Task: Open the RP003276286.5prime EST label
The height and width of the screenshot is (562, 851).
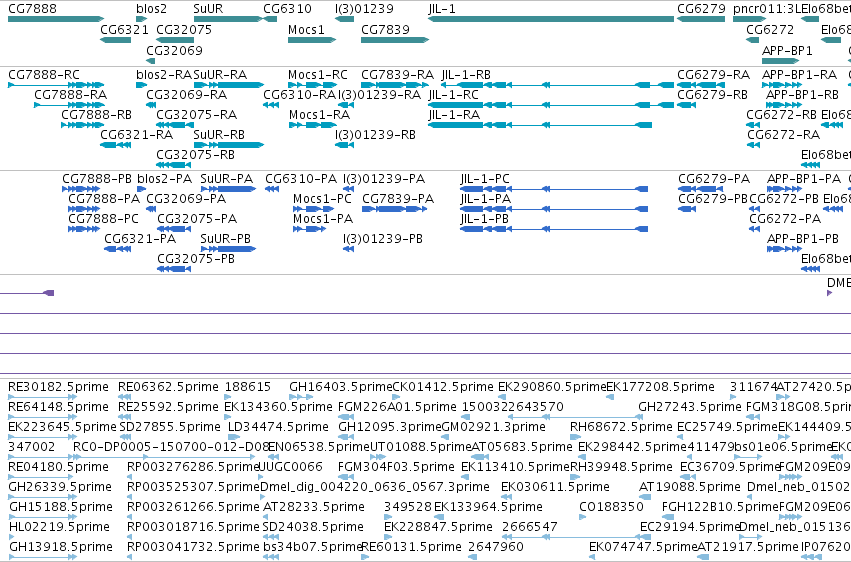Action: [x=193, y=467]
